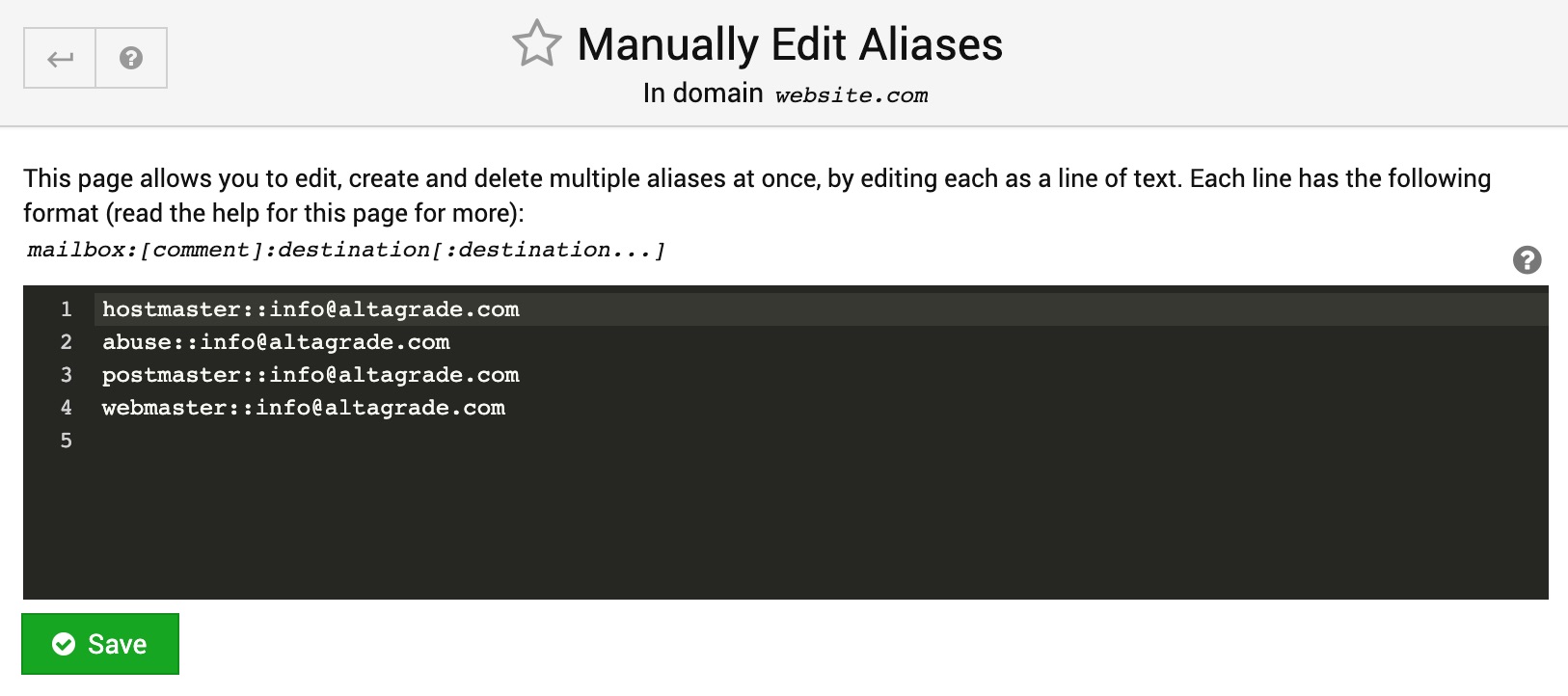Viewport: 1568px width, 696px height.
Task: Select line number 1 in the gutter
Action: (66, 309)
